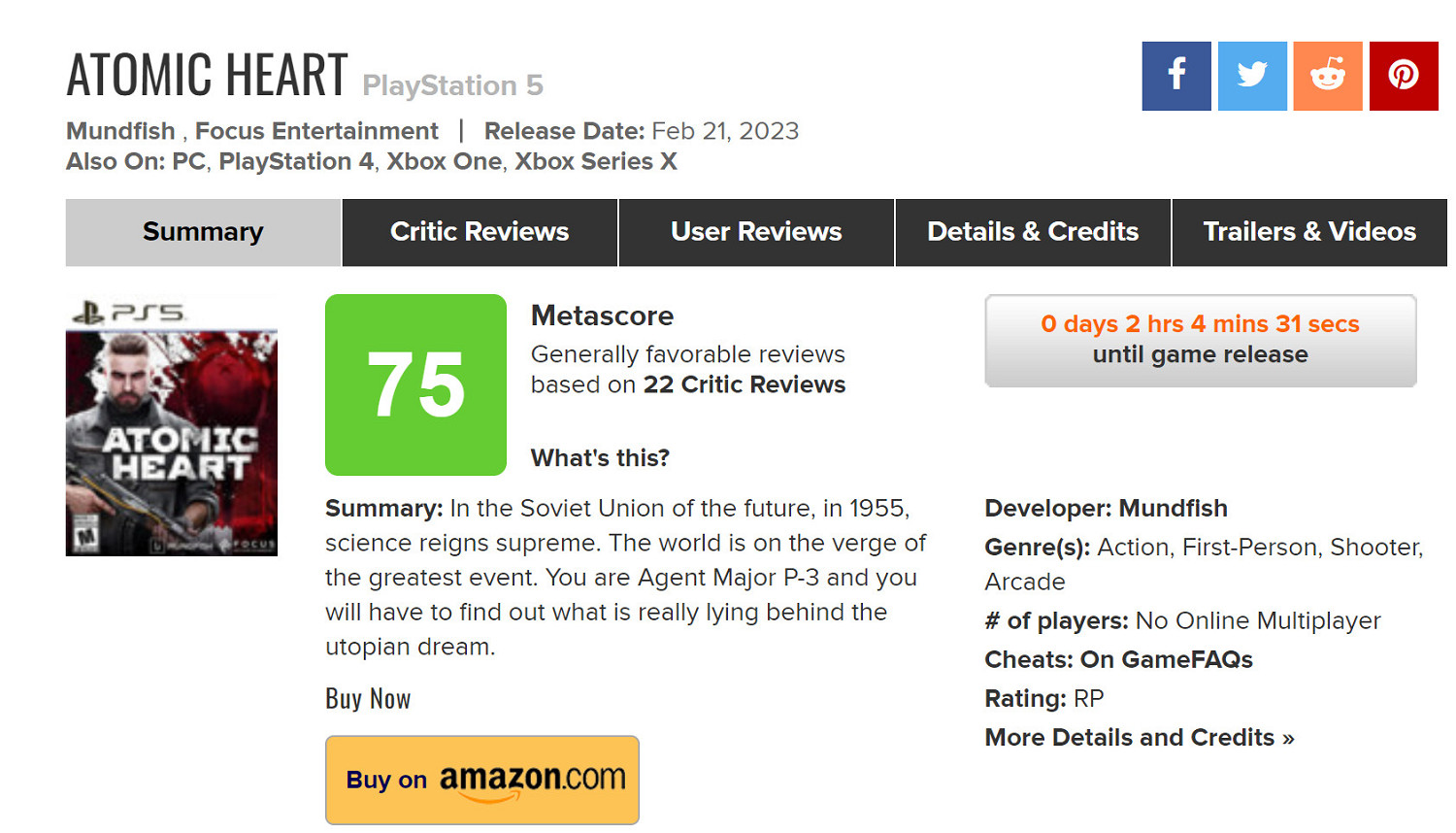
Task: Click the green Metascore 75 box
Action: pyautogui.click(x=415, y=384)
